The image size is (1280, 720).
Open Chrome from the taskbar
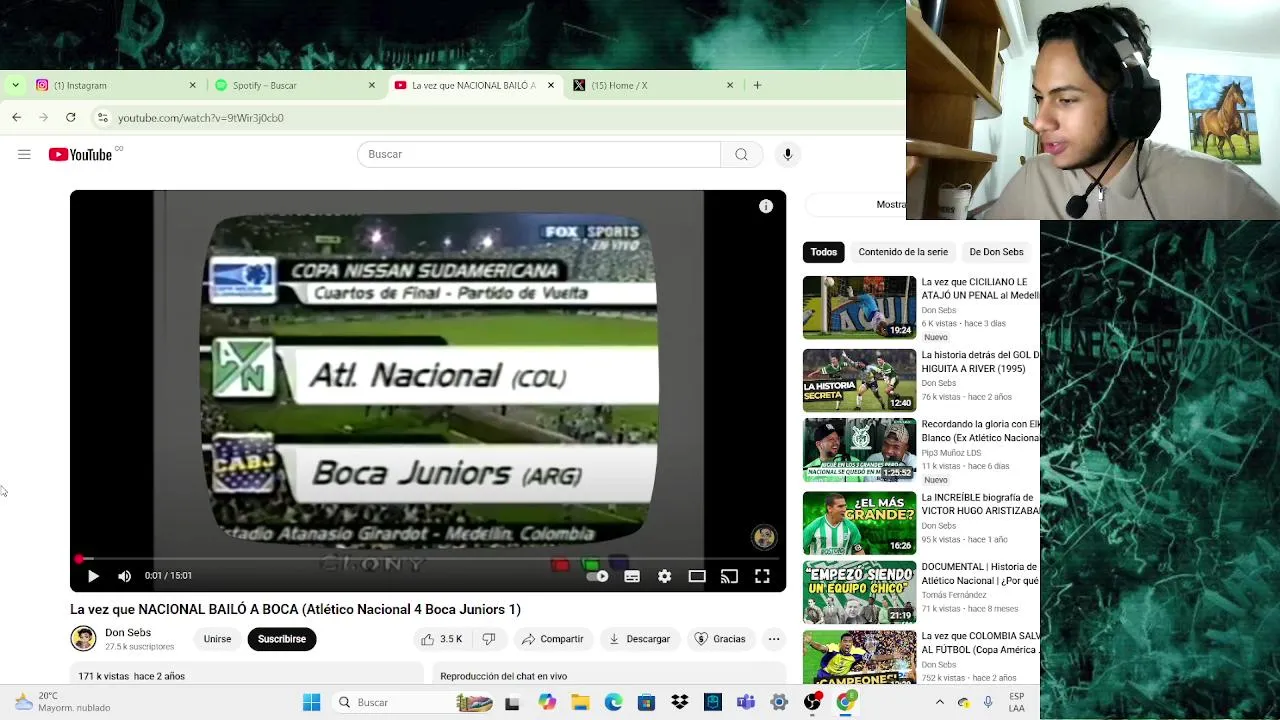[x=846, y=702]
